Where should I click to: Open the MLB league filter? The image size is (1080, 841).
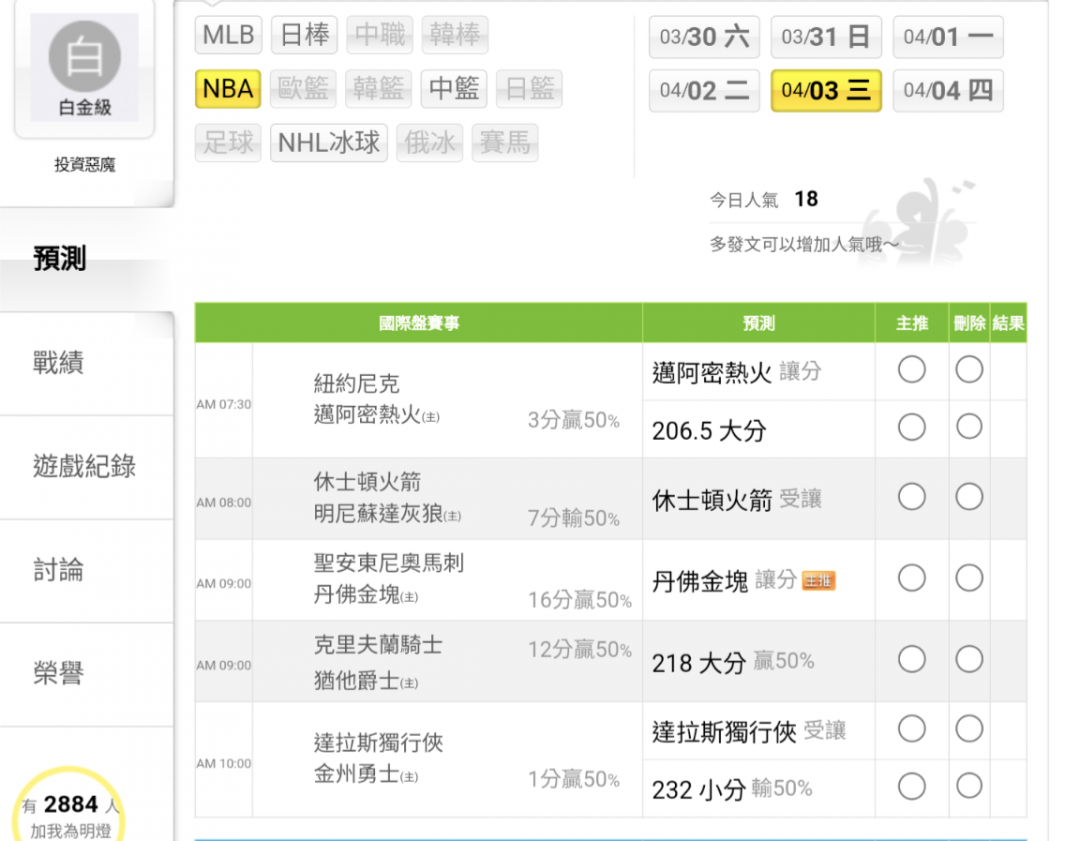point(229,34)
